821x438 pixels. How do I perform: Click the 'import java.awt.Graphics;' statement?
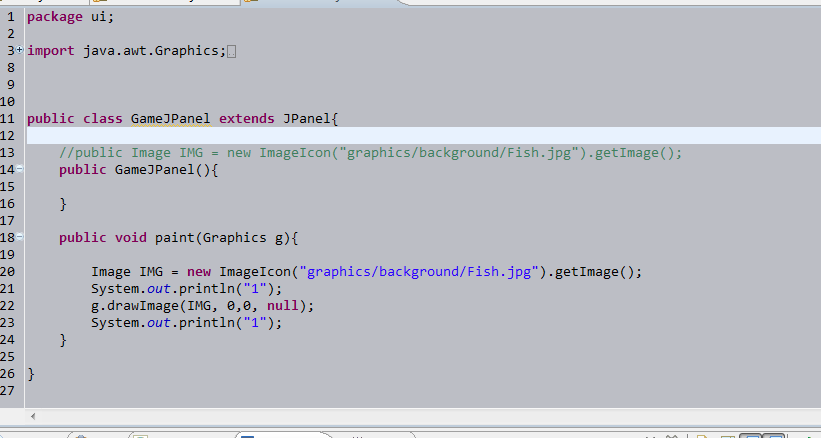(127, 51)
